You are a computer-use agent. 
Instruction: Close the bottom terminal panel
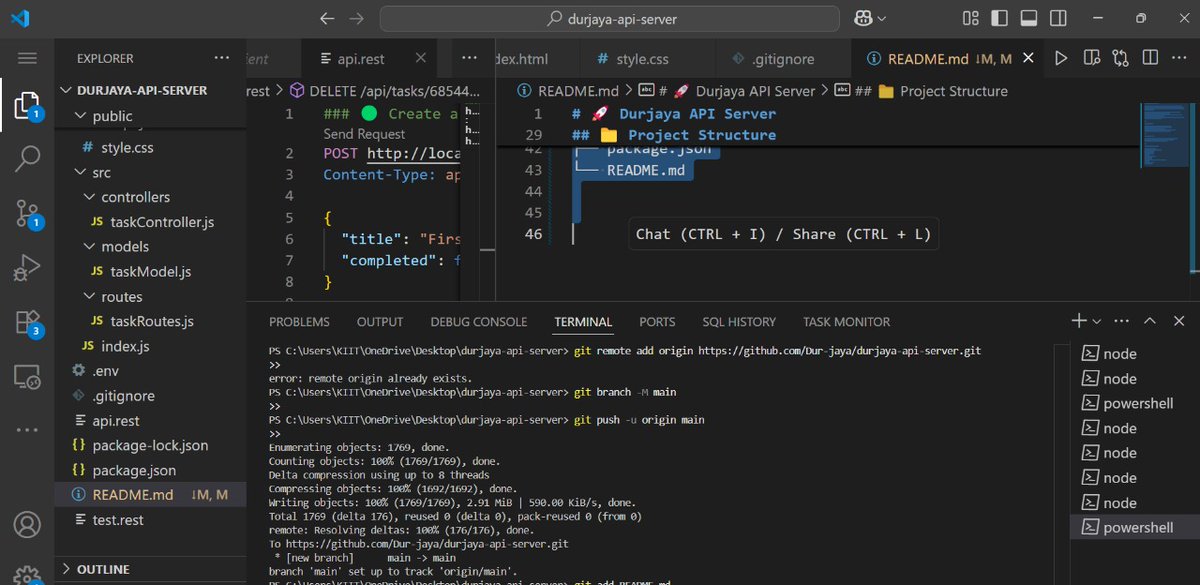coord(1178,321)
